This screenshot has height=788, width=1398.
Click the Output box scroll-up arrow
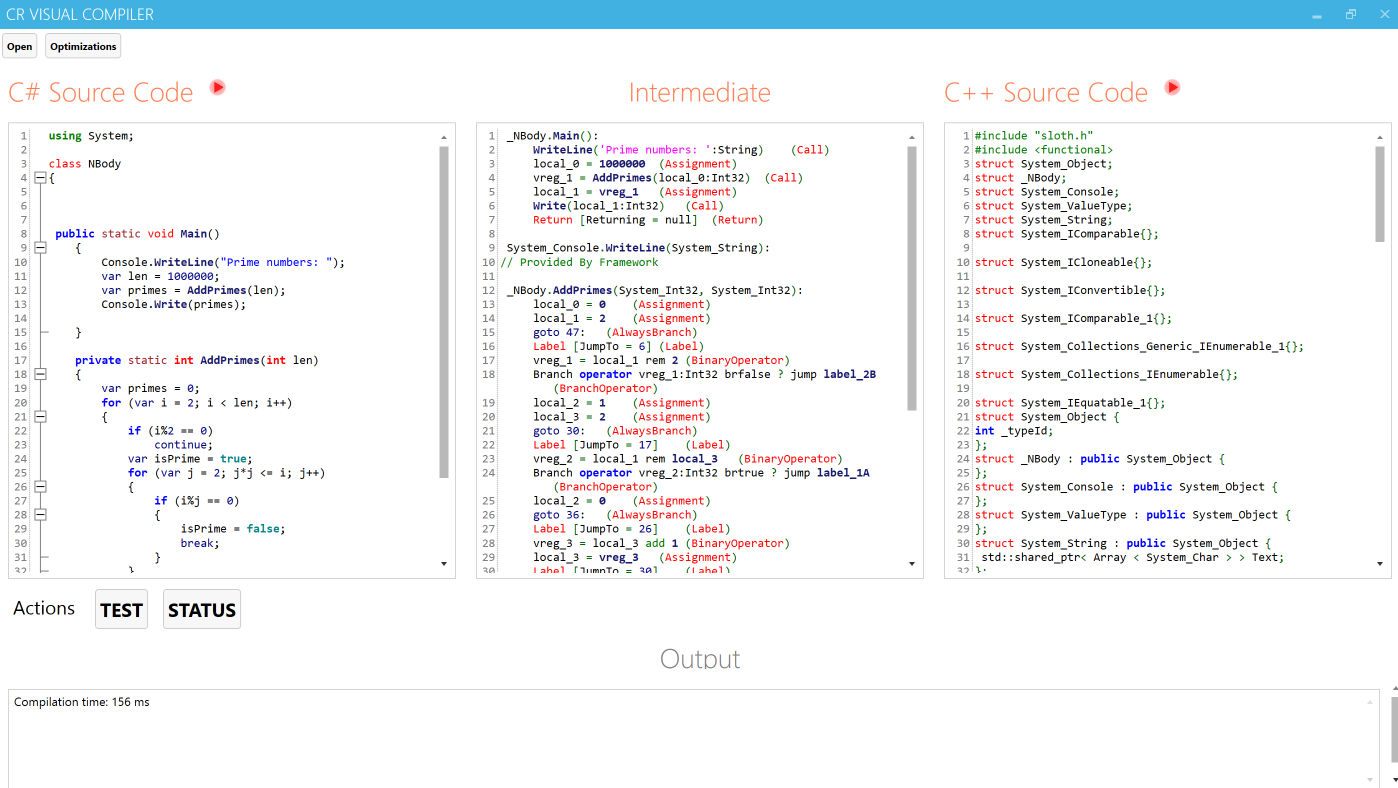coord(1371,702)
